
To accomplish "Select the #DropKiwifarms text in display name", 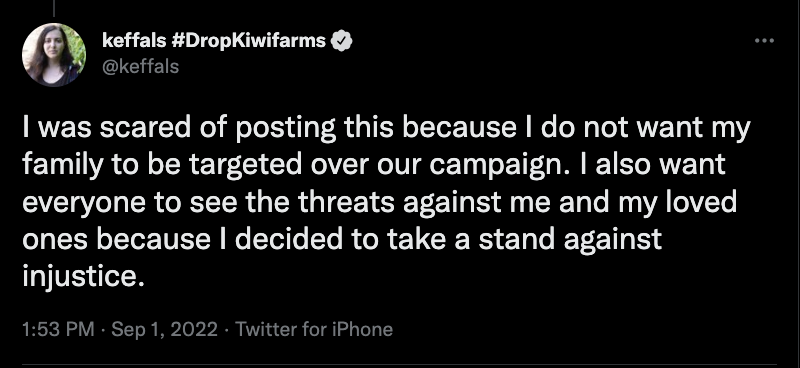I will (x=249, y=41).
